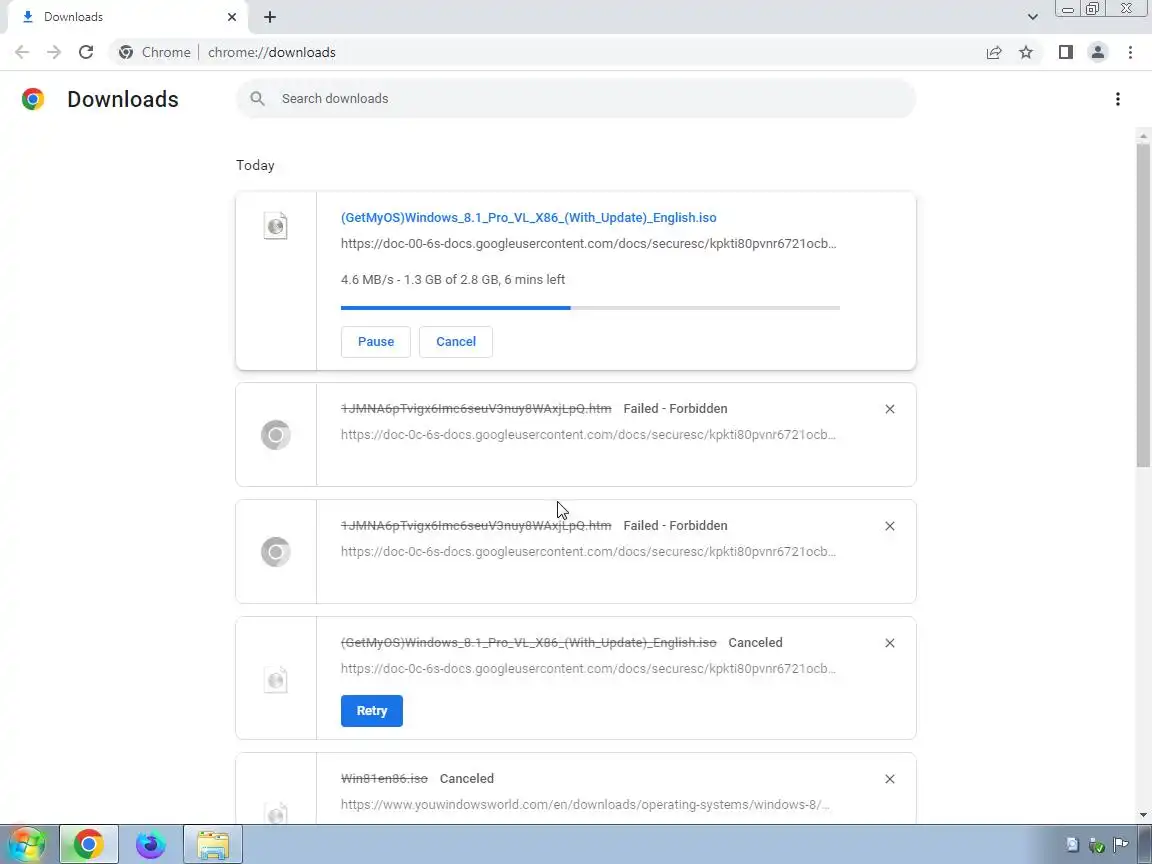
Task: Open the profile avatar icon
Action: (x=1098, y=52)
